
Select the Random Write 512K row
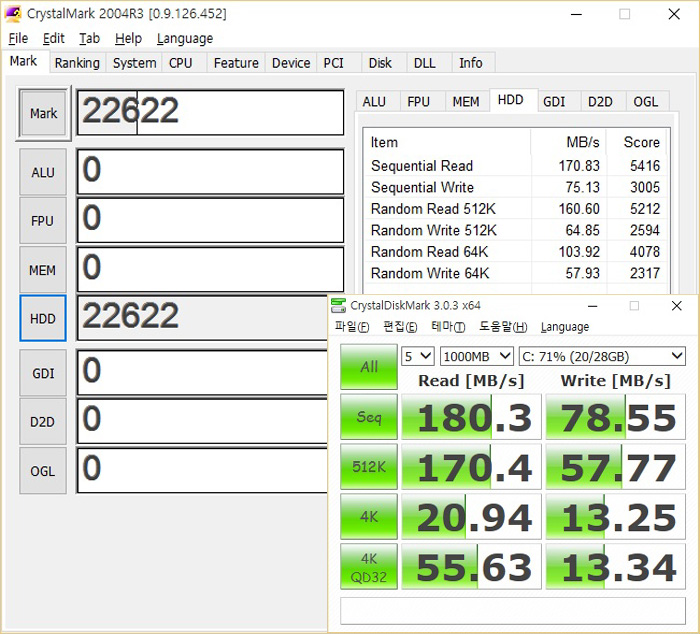516,230
